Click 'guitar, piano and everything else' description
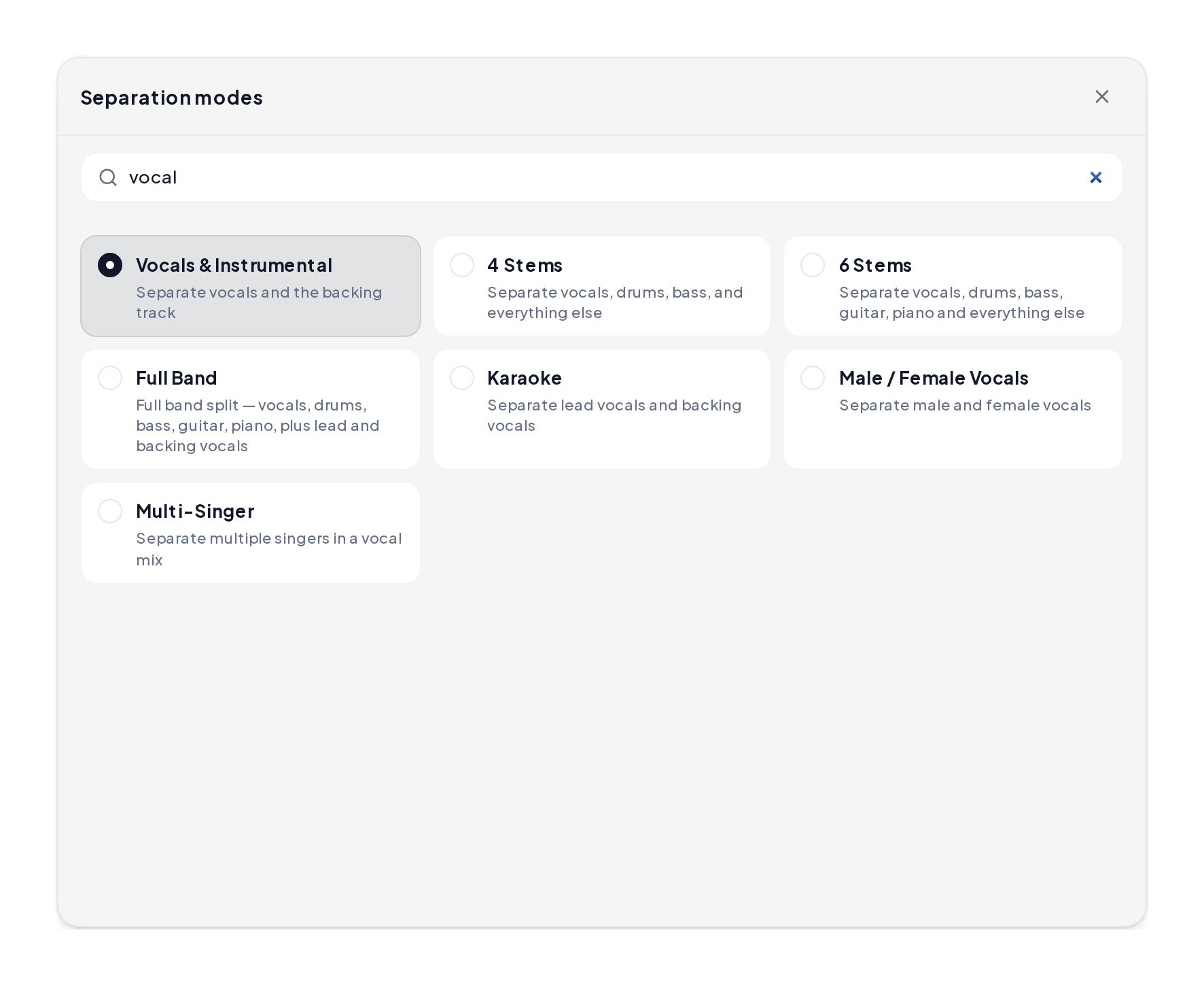This screenshot has height=984, width=1204. (961, 313)
